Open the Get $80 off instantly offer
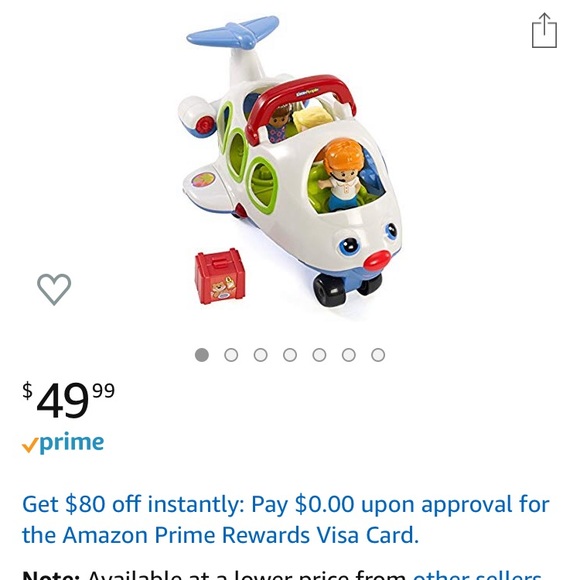Image resolution: width=580 pixels, height=580 pixels. pyautogui.click(x=286, y=519)
